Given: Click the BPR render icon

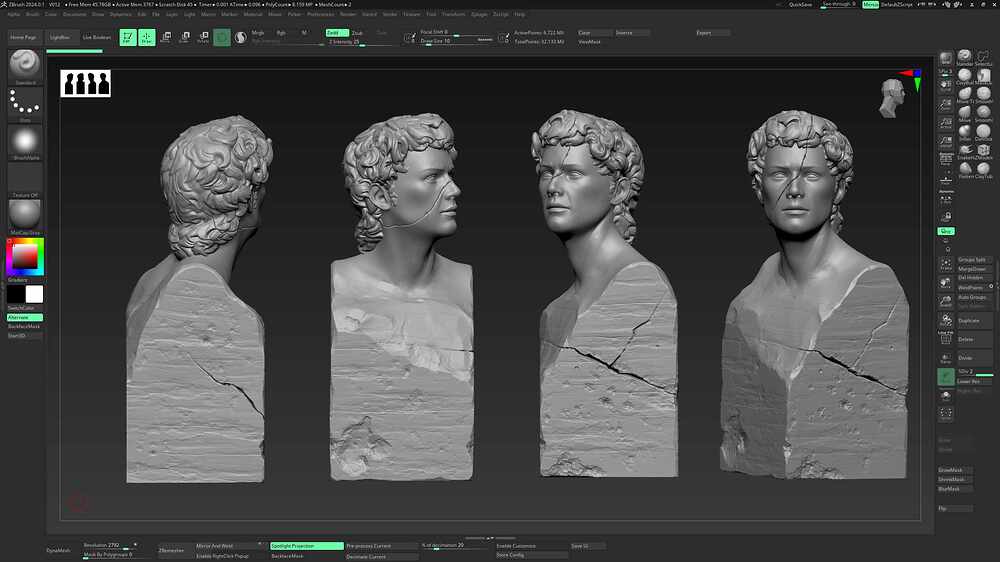Looking at the screenshot, I should pyautogui.click(x=946, y=59).
